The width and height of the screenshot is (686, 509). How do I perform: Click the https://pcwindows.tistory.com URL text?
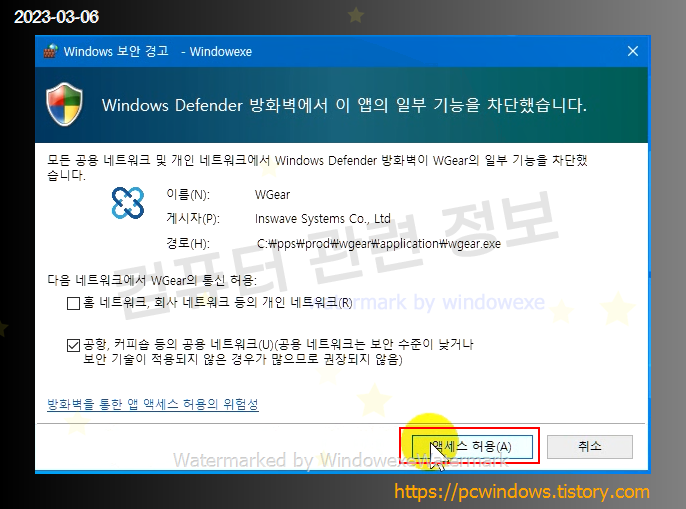[x=522, y=491]
